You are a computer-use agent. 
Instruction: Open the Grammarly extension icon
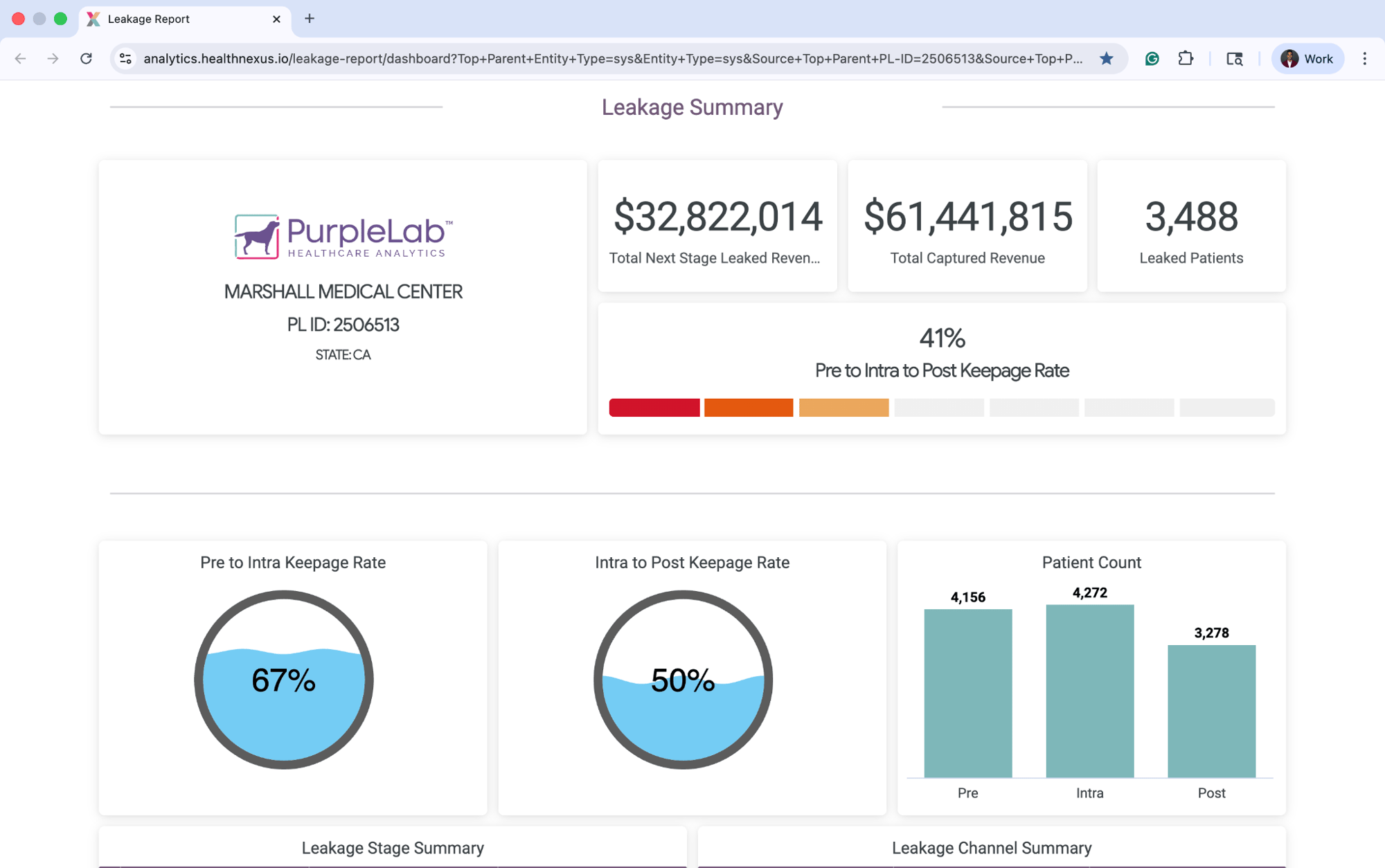[1152, 59]
